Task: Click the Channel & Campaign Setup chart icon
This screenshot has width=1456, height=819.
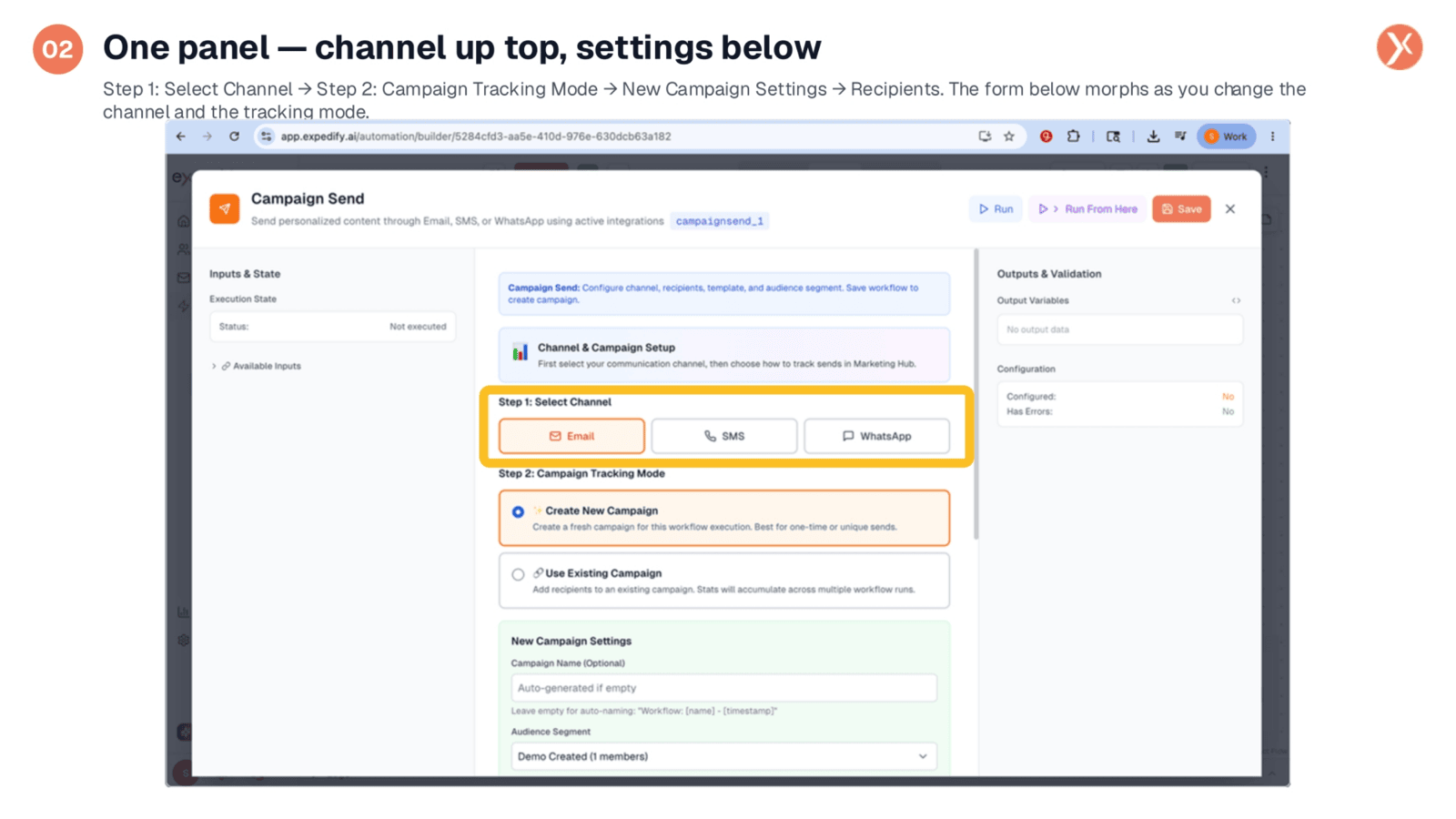Action: click(x=520, y=353)
